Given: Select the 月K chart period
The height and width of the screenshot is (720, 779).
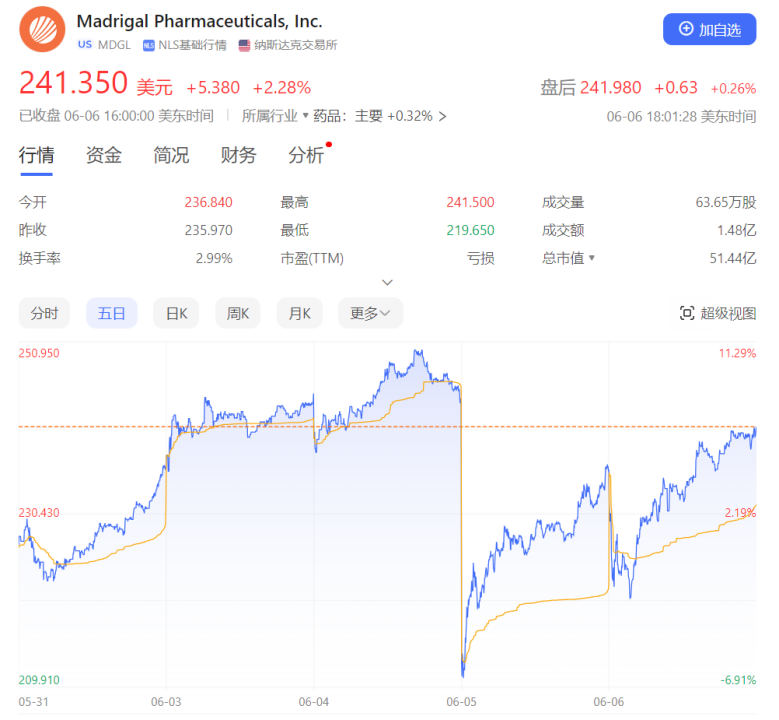Looking at the screenshot, I should [300, 313].
